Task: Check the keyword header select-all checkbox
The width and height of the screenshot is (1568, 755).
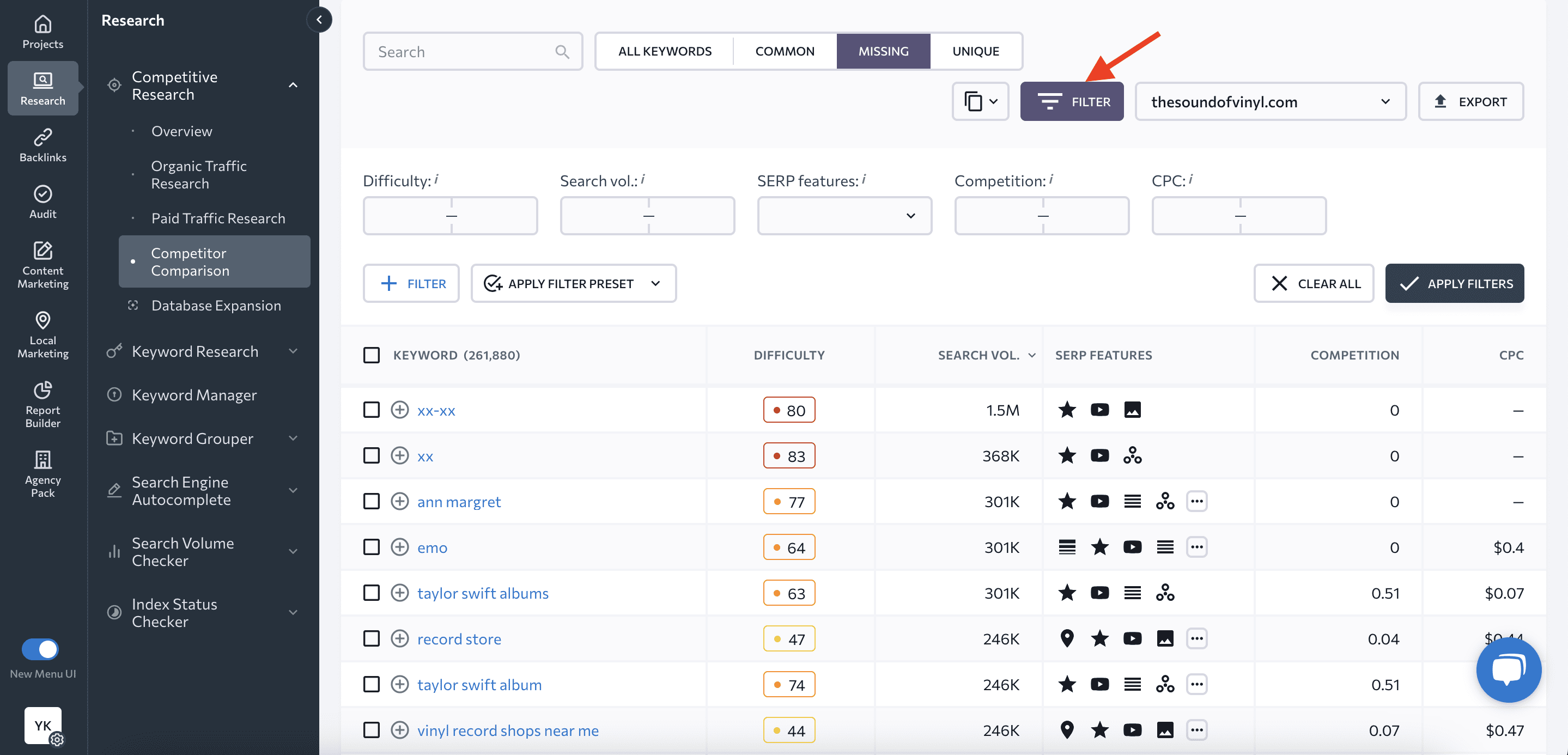Action: (372, 355)
